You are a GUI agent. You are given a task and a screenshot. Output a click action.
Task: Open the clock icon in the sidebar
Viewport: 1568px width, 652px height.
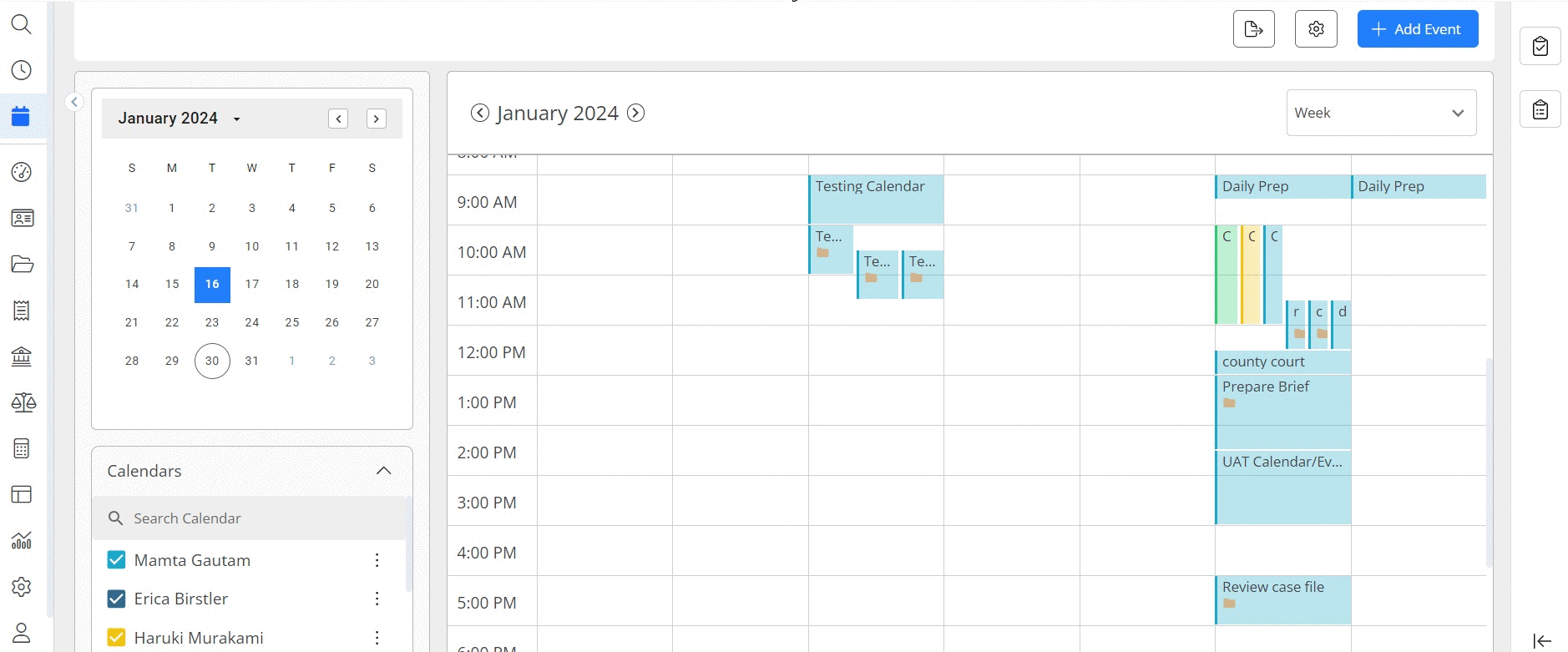point(22,70)
